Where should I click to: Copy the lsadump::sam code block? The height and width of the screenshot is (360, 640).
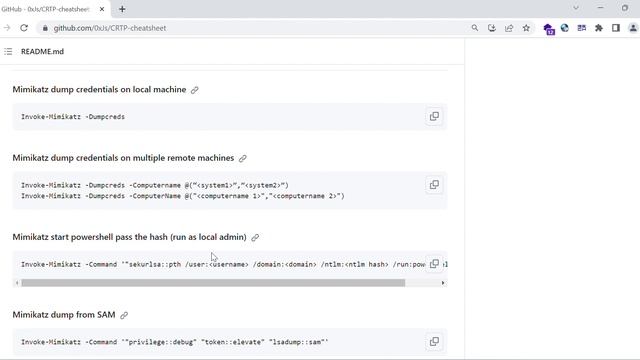[434, 341]
